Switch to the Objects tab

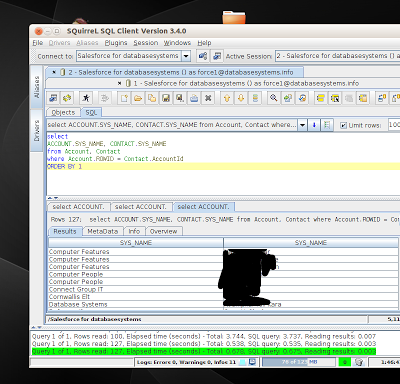pyautogui.click(x=63, y=112)
